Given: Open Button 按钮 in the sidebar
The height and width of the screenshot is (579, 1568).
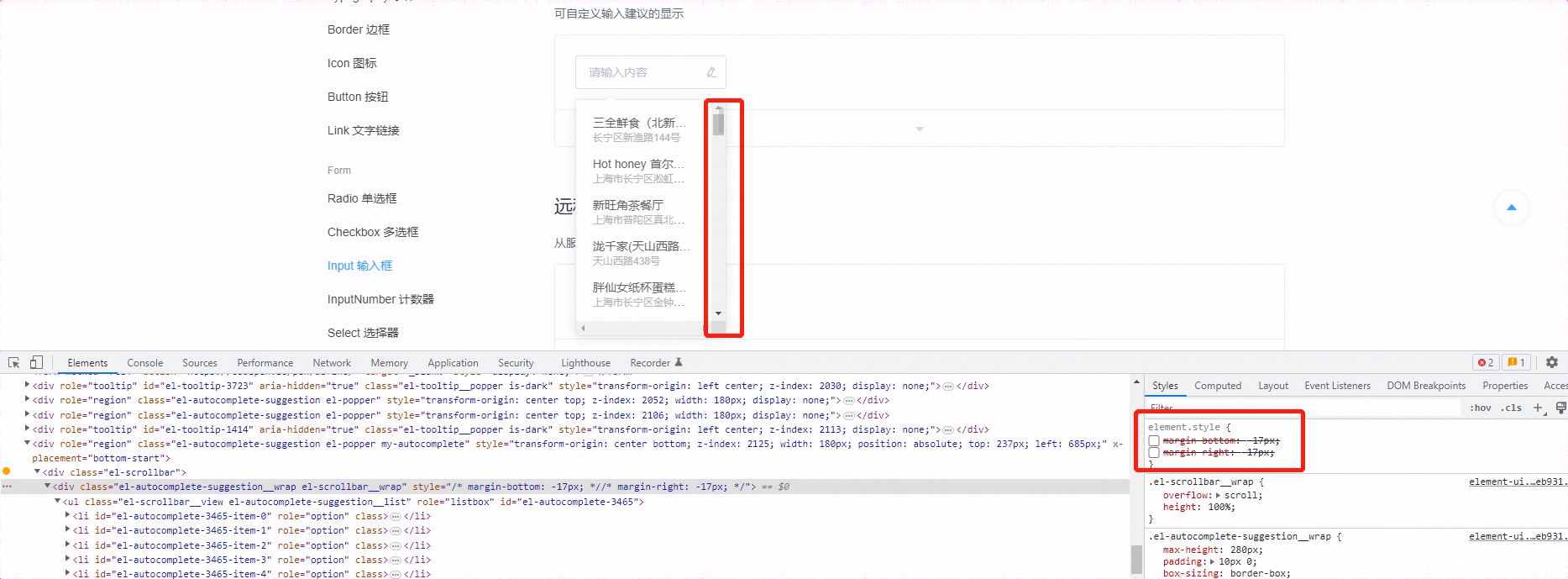Looking at the screenshot, I should (x=358, y=97).
